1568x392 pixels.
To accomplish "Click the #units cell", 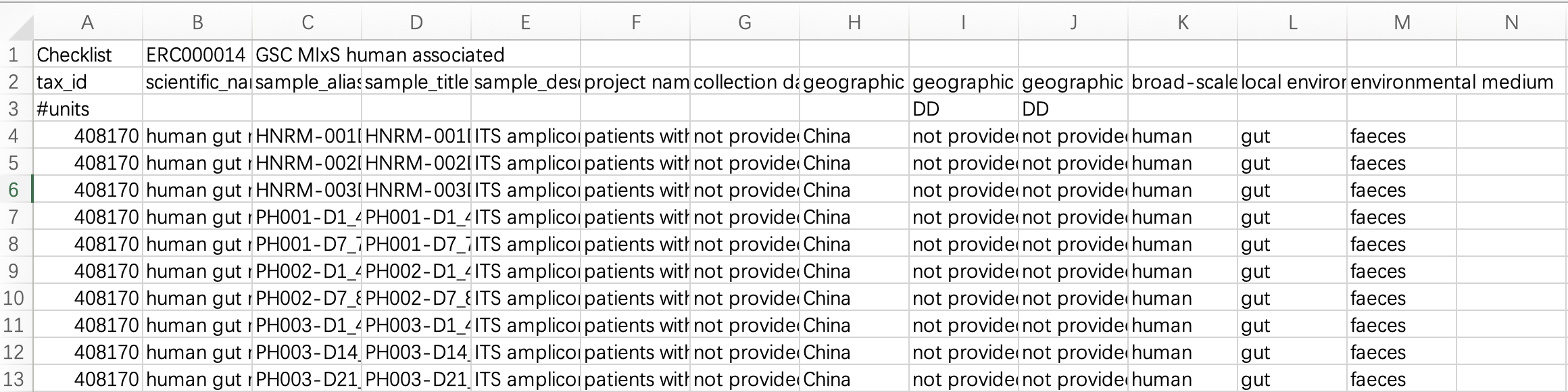I will point(87,109).
